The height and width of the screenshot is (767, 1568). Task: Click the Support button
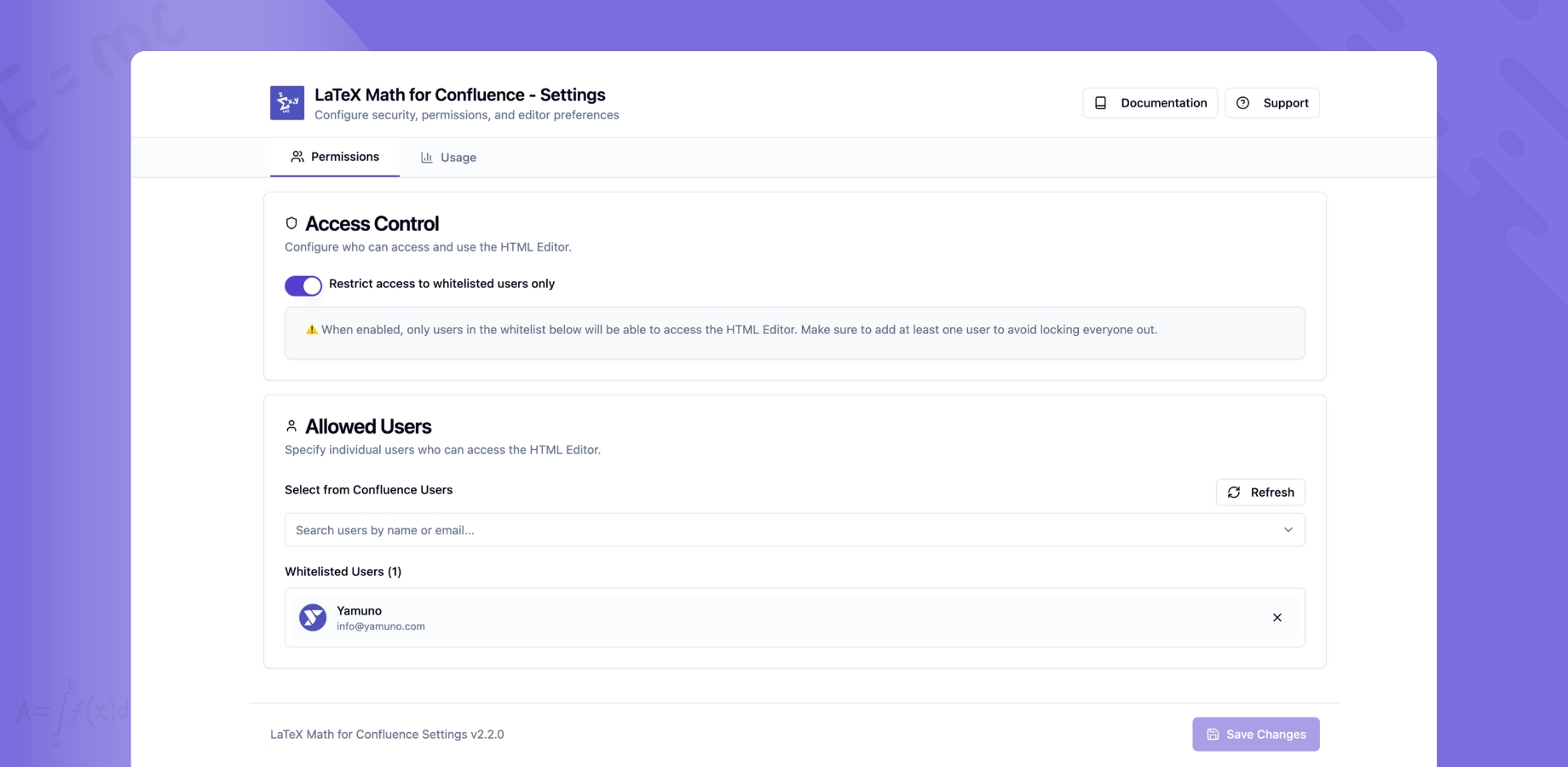(1272, 102)
